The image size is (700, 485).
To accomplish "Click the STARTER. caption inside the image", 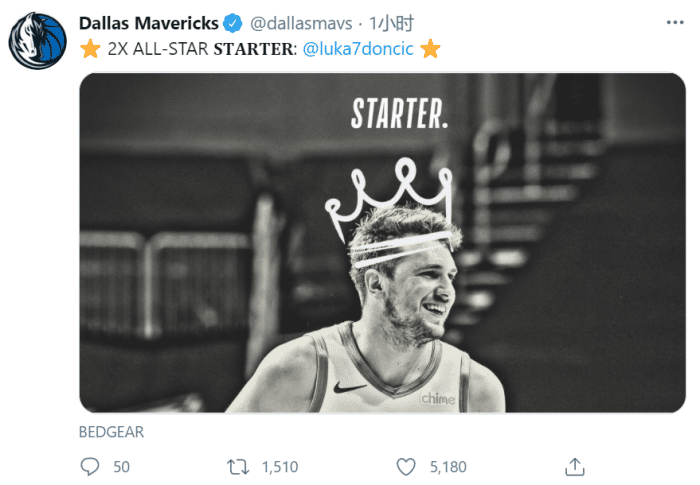I will (398, 115).
